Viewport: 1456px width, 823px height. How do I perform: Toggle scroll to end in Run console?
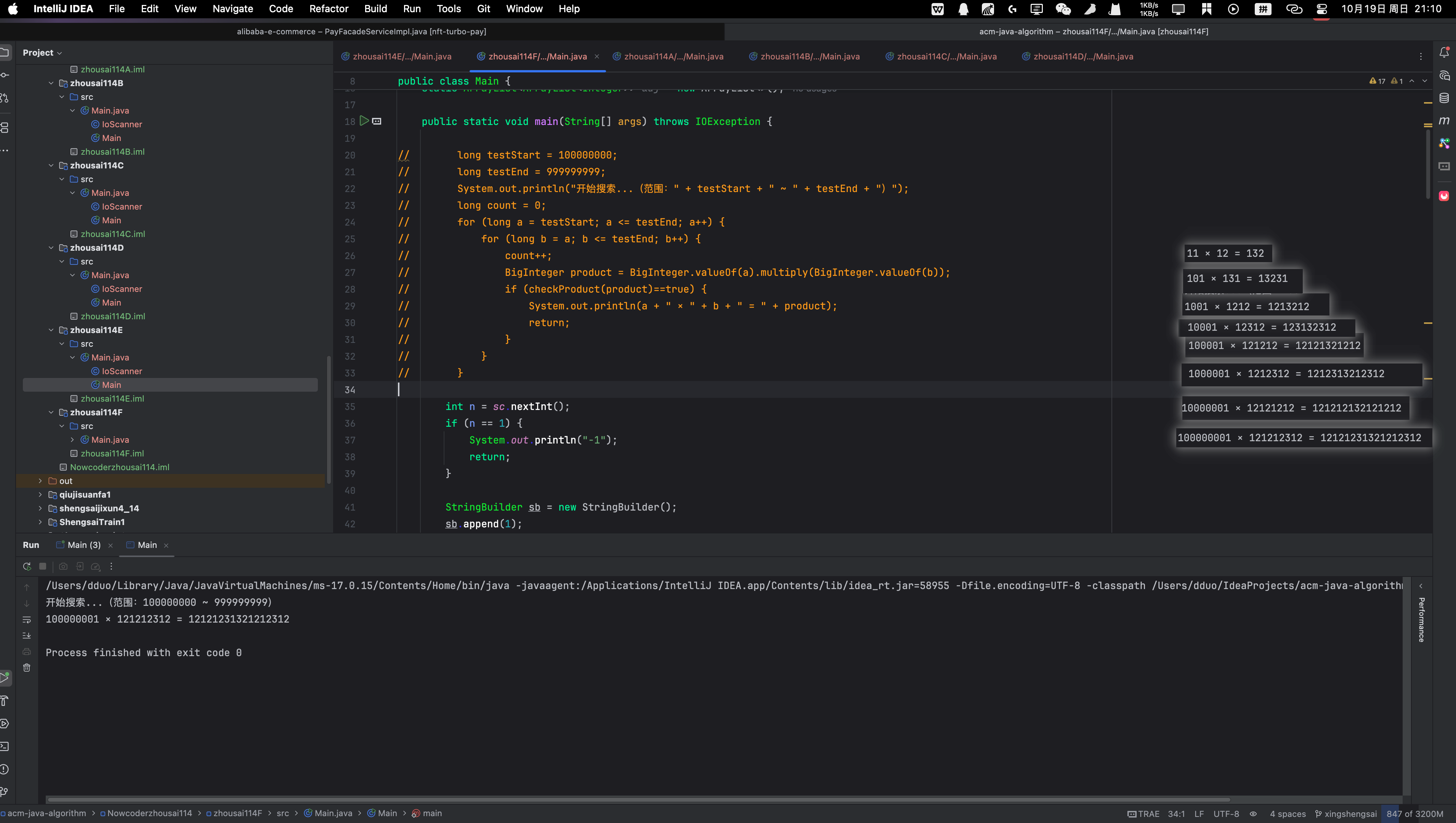27,635
